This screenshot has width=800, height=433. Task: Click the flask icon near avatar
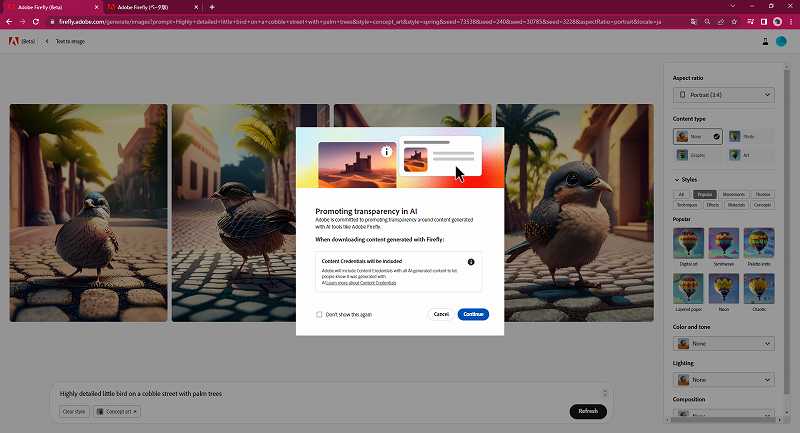tap(765, 41)
